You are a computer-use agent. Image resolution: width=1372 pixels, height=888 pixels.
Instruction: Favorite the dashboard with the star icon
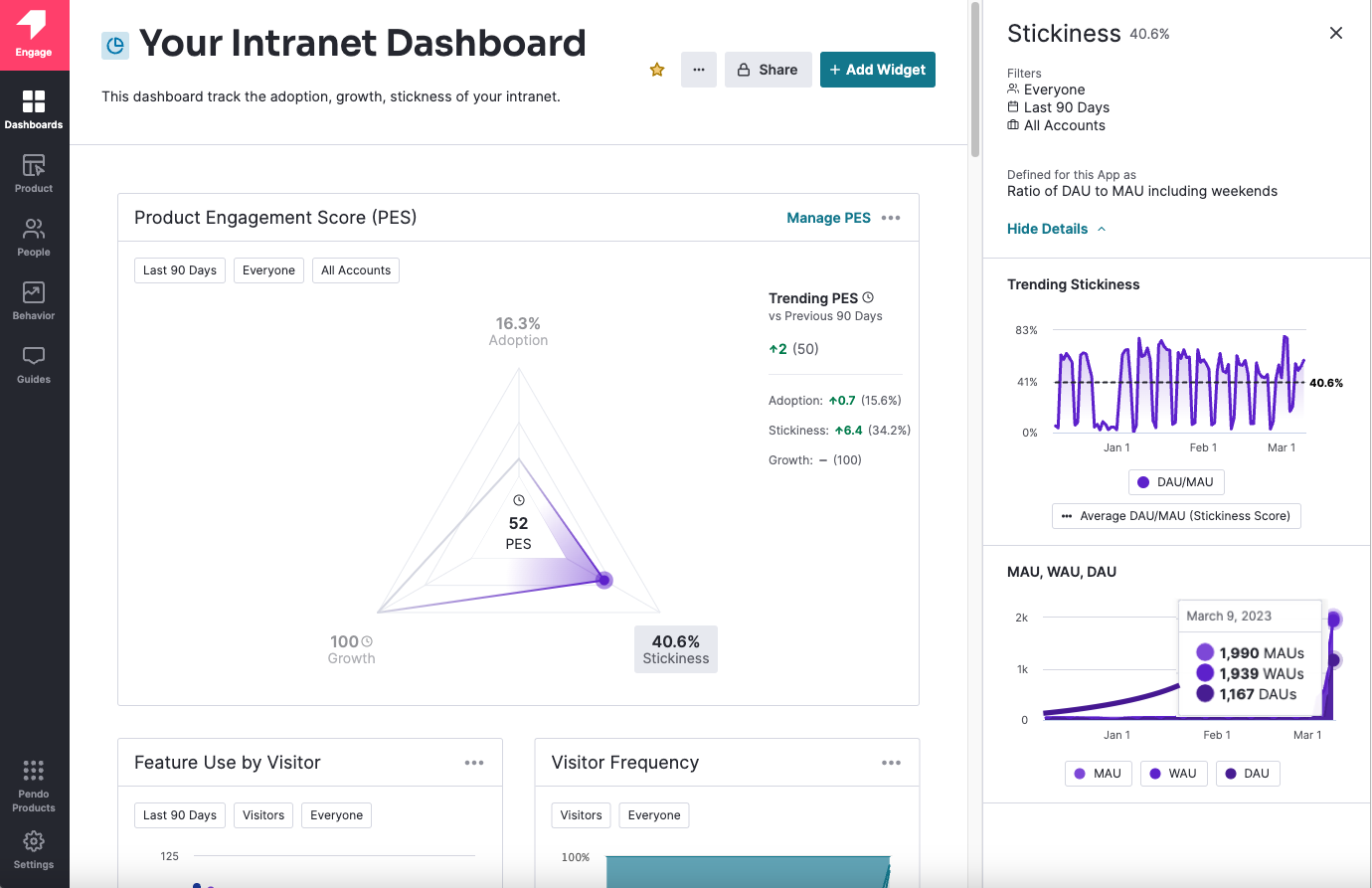click(x=657, y=70)
